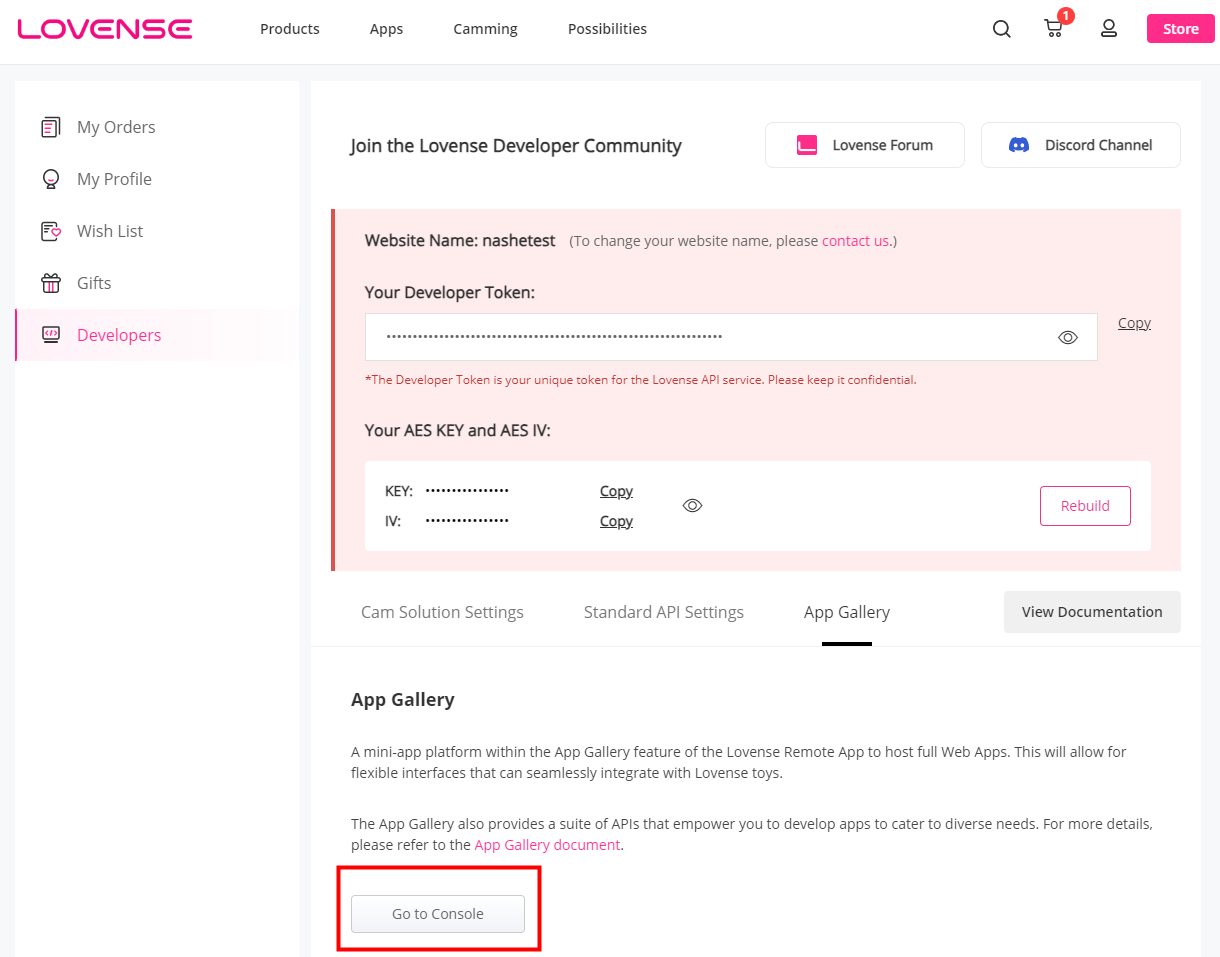Click the Lovense logo
Viewport: 1220px width, 957px height.
[x=105, y=29]
